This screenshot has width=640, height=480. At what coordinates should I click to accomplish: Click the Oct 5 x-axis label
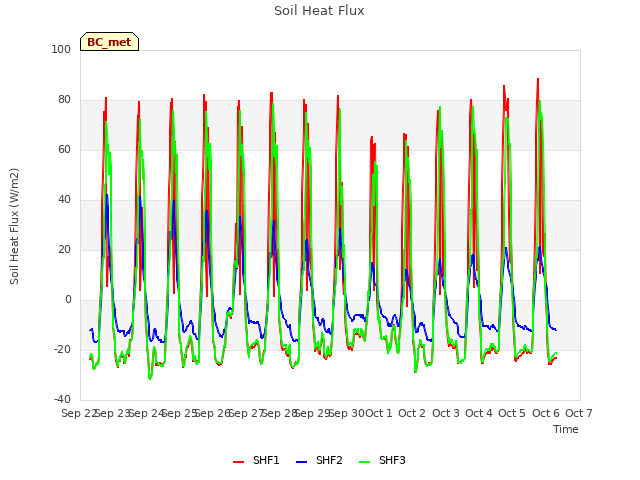(512, 413)
